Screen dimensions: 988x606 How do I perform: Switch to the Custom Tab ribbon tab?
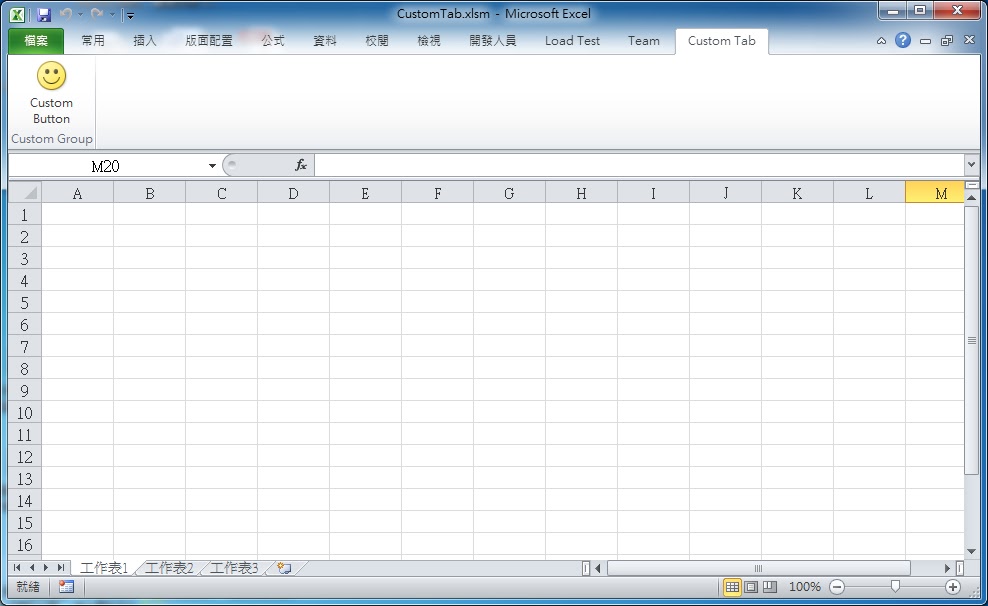721,40
